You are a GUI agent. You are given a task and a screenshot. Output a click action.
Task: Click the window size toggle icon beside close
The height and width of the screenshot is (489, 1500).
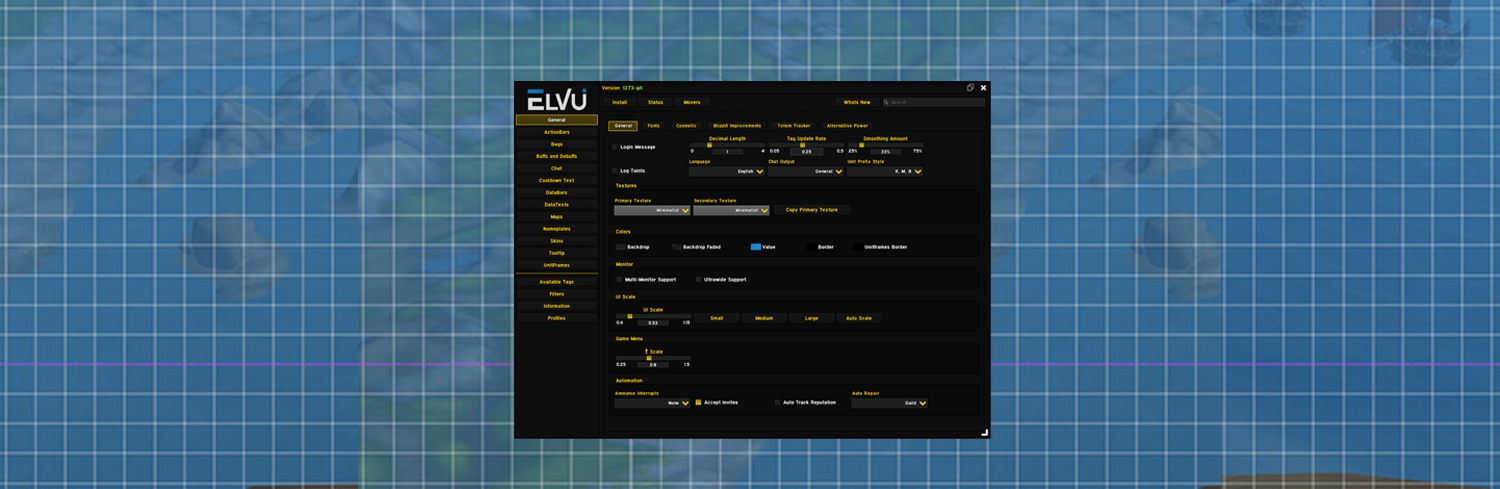click(x=970, y=88)
